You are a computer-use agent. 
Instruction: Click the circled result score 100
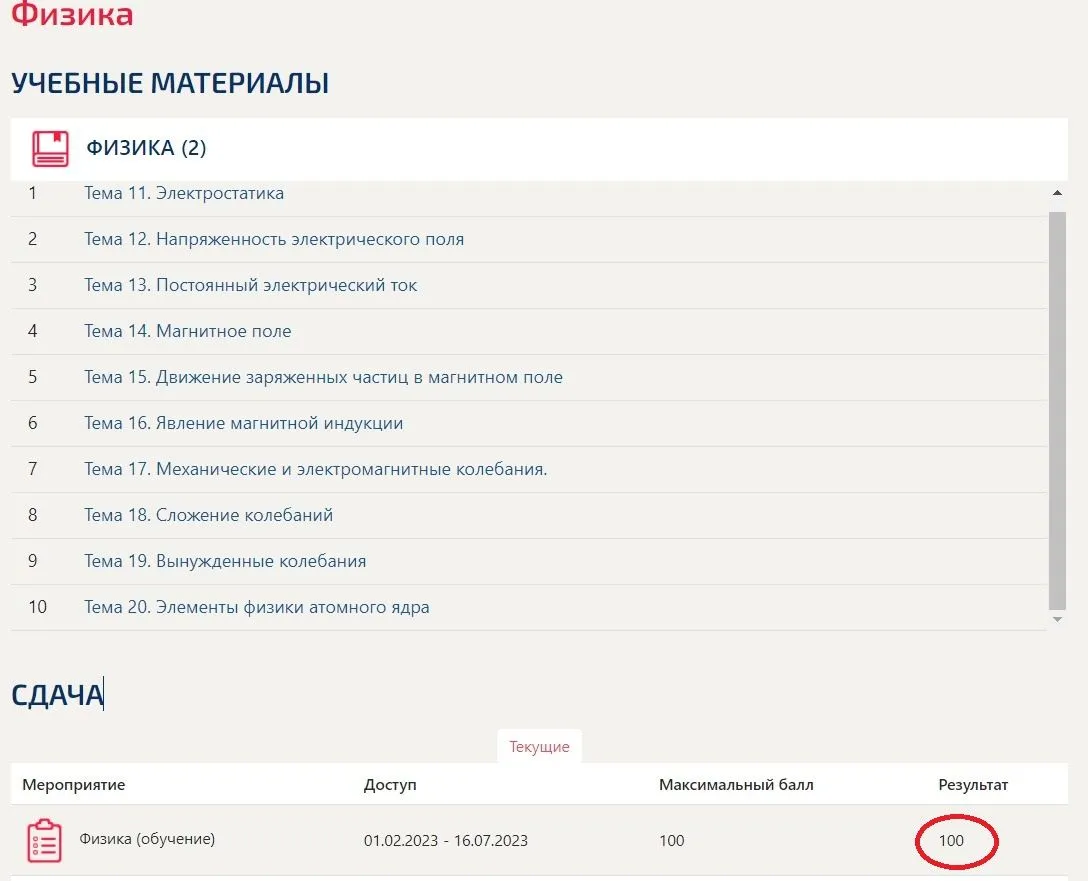pos(951,840)
